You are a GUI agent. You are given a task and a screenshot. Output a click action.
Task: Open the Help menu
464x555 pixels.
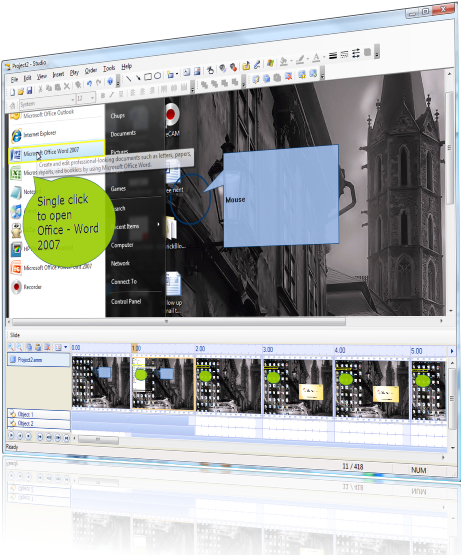tap(126, 66)
